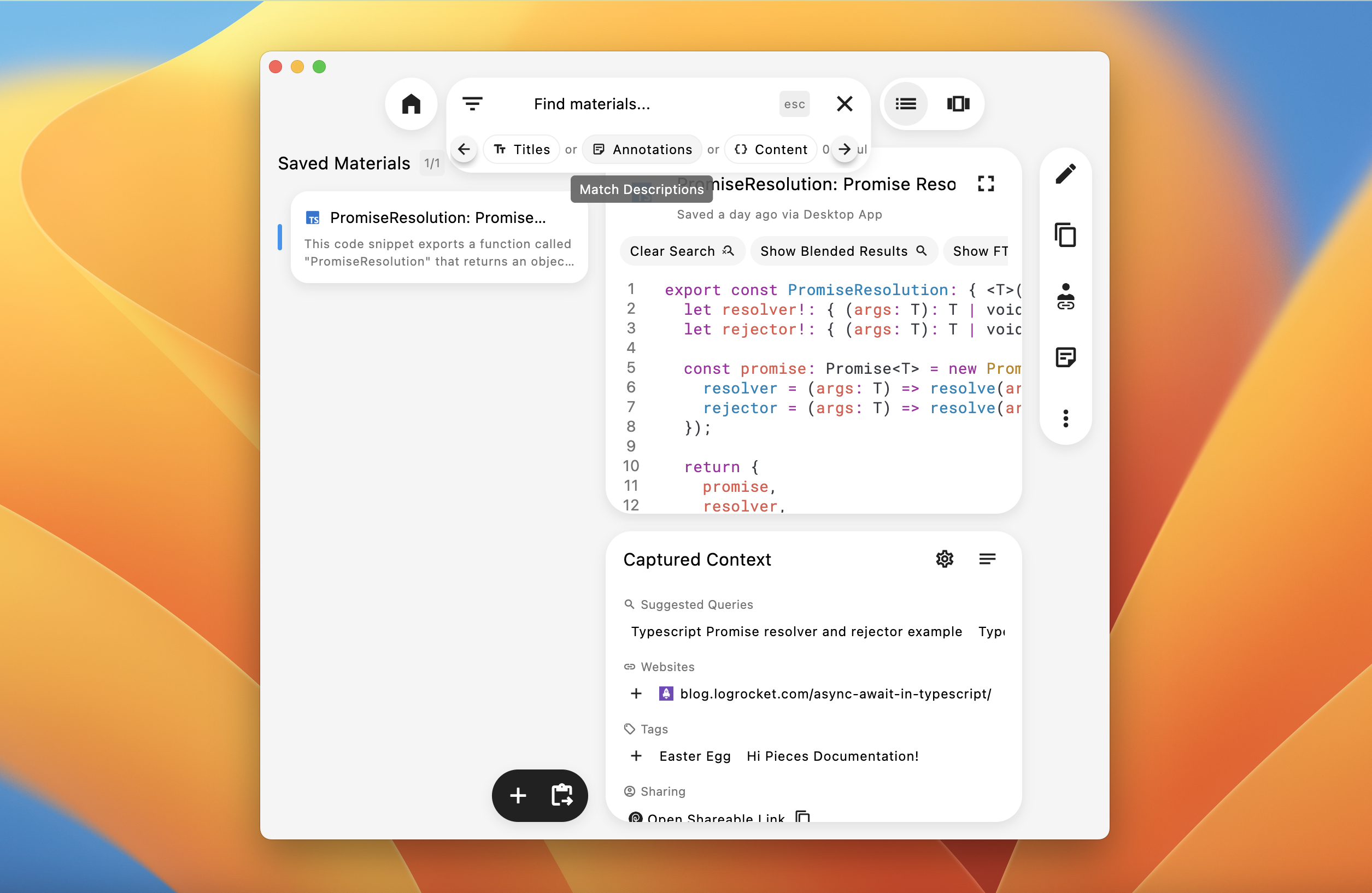1372x893 pixels.
Task: Copy the snippet to clipboard
Action: 1065,234
